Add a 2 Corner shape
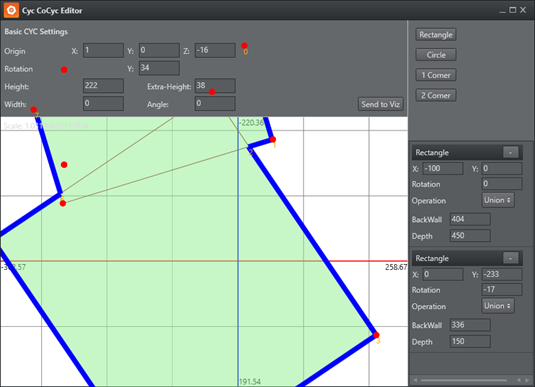Image resolution: width=535 pixels, height=387 pixels. point(436,95)
